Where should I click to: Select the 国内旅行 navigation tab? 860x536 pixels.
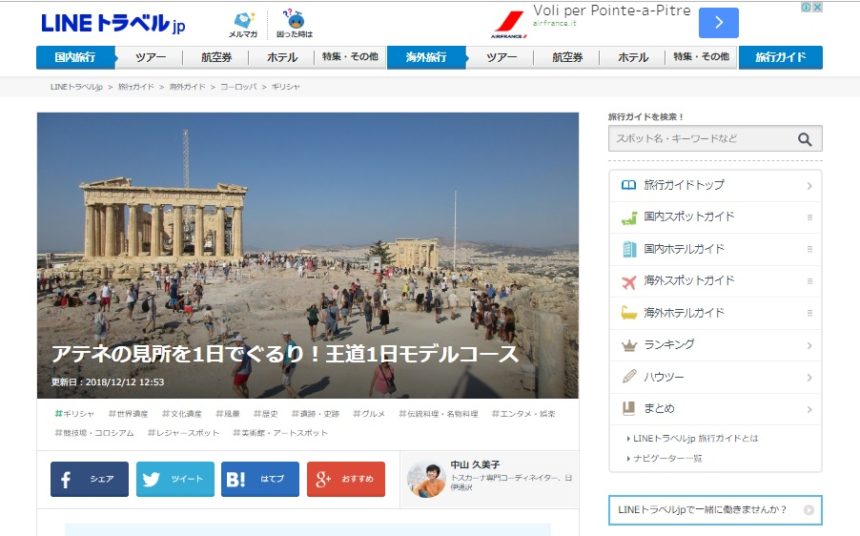pos(76,58)
